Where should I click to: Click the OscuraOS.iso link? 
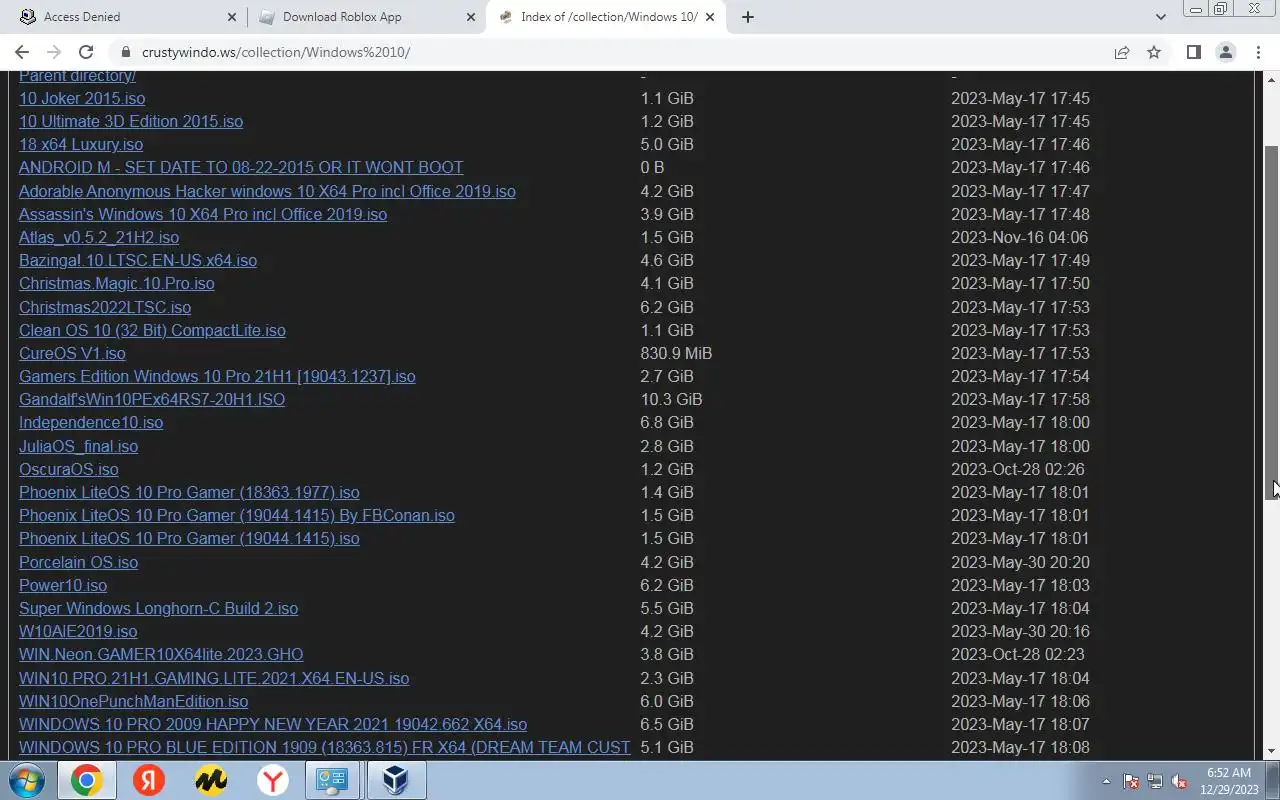click(69, 469)
